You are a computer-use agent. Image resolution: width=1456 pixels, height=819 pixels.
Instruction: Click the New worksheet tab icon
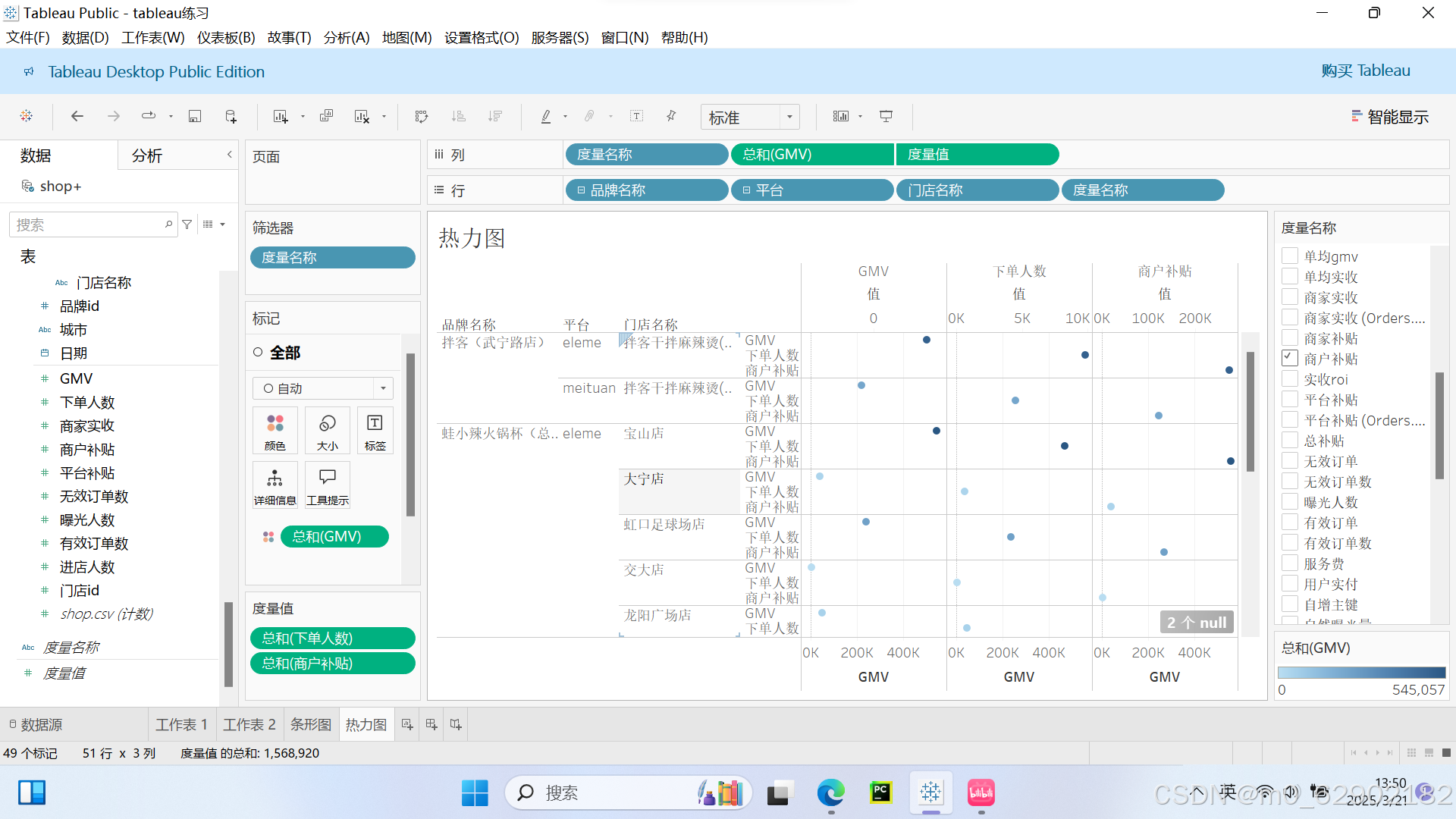coord(407,725)
